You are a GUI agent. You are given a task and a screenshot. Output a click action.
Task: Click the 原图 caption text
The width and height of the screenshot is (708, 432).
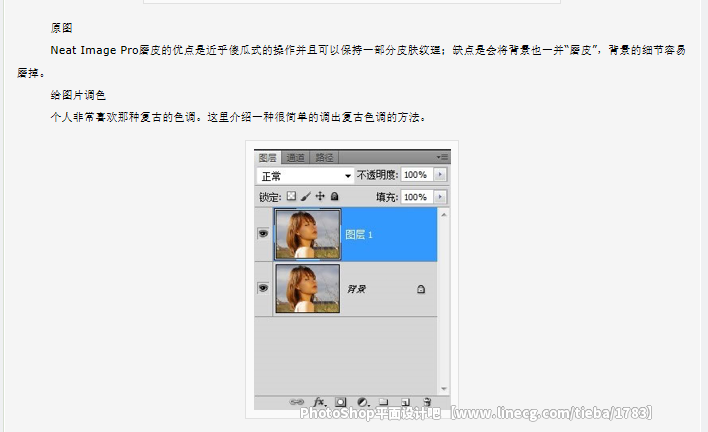pyautogui.click(x=61, y=28)
